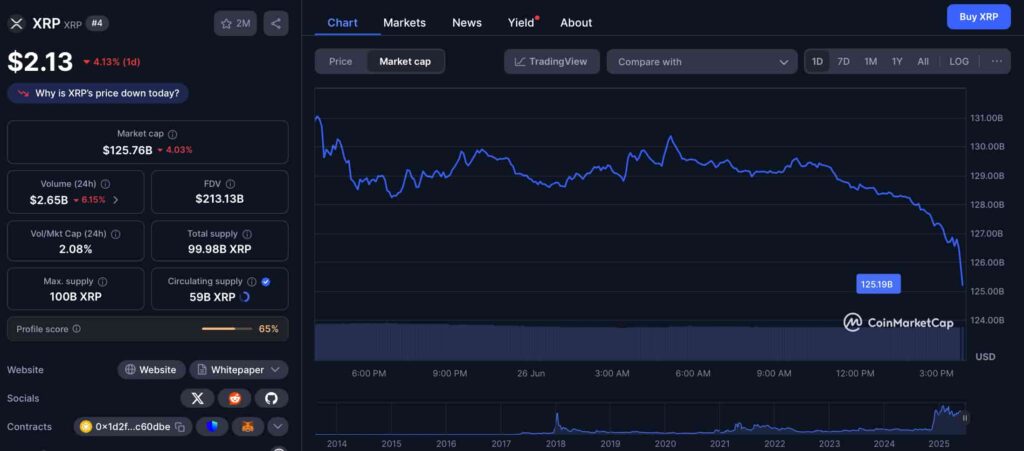Click the 26 Jun axis label
Screen dimensions: 1024x451
[x=530, y=373]
